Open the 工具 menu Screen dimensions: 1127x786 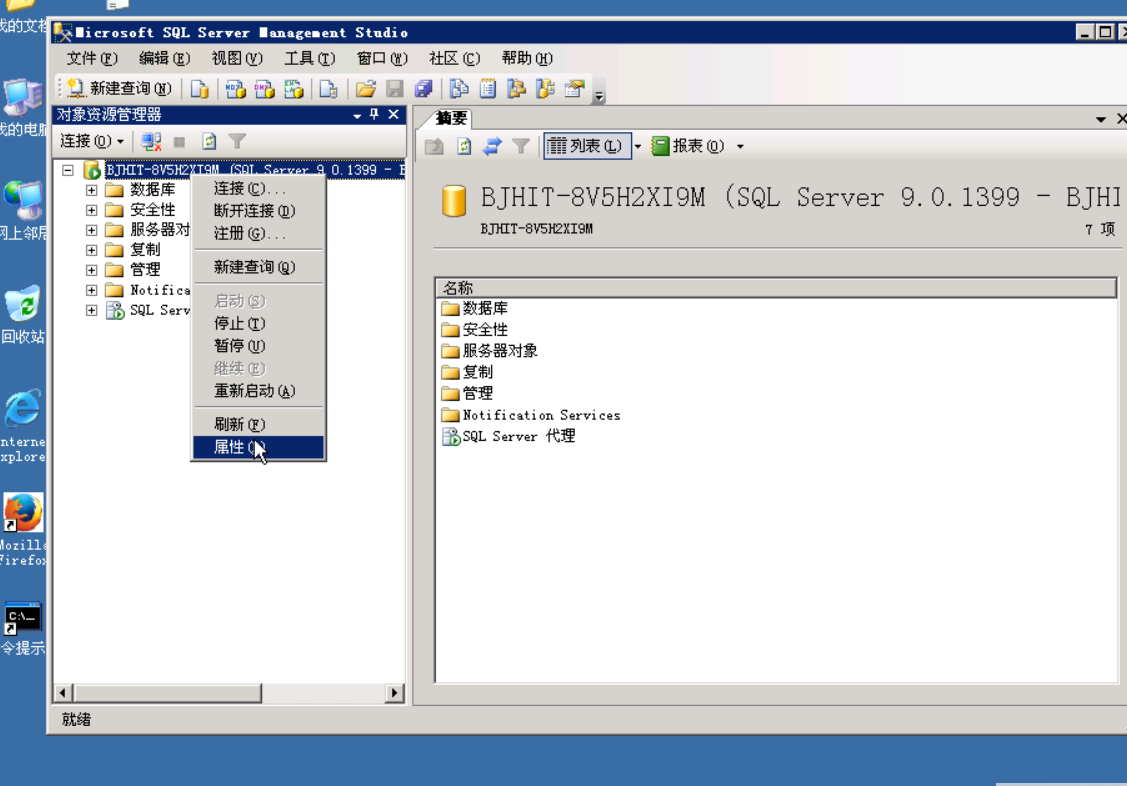309,58
